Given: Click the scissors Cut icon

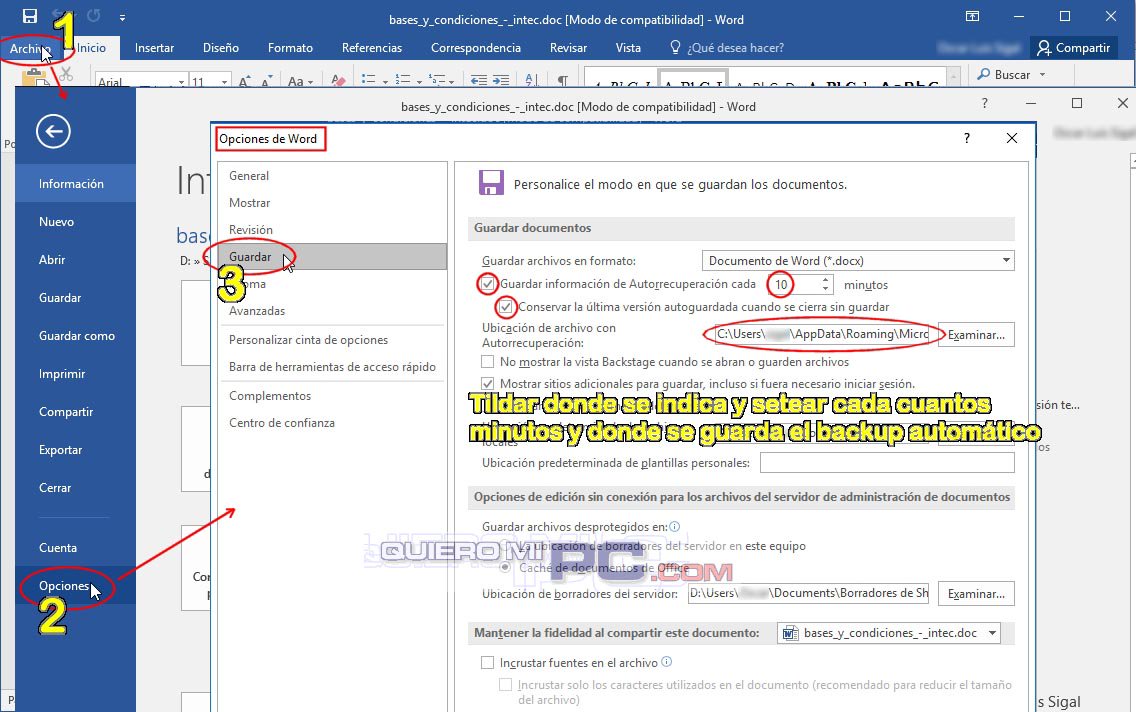Looking at the screenshot, I should pyautogui.click(x=66, y=75).
